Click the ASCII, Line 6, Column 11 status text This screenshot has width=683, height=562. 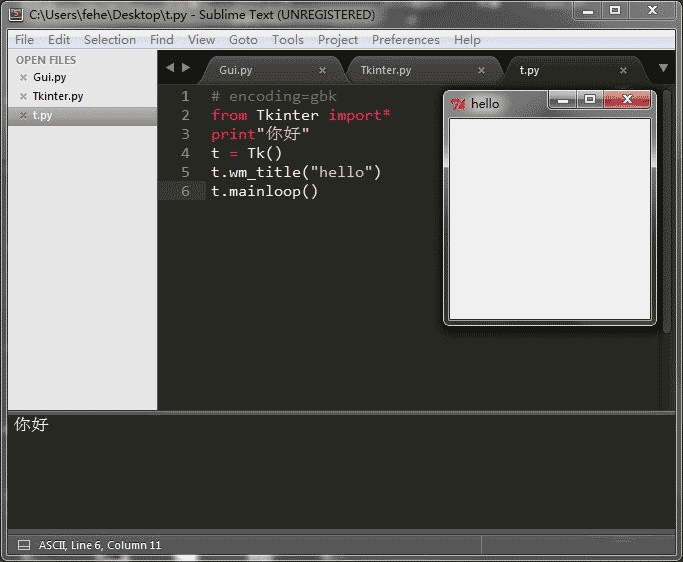[100, 545]
